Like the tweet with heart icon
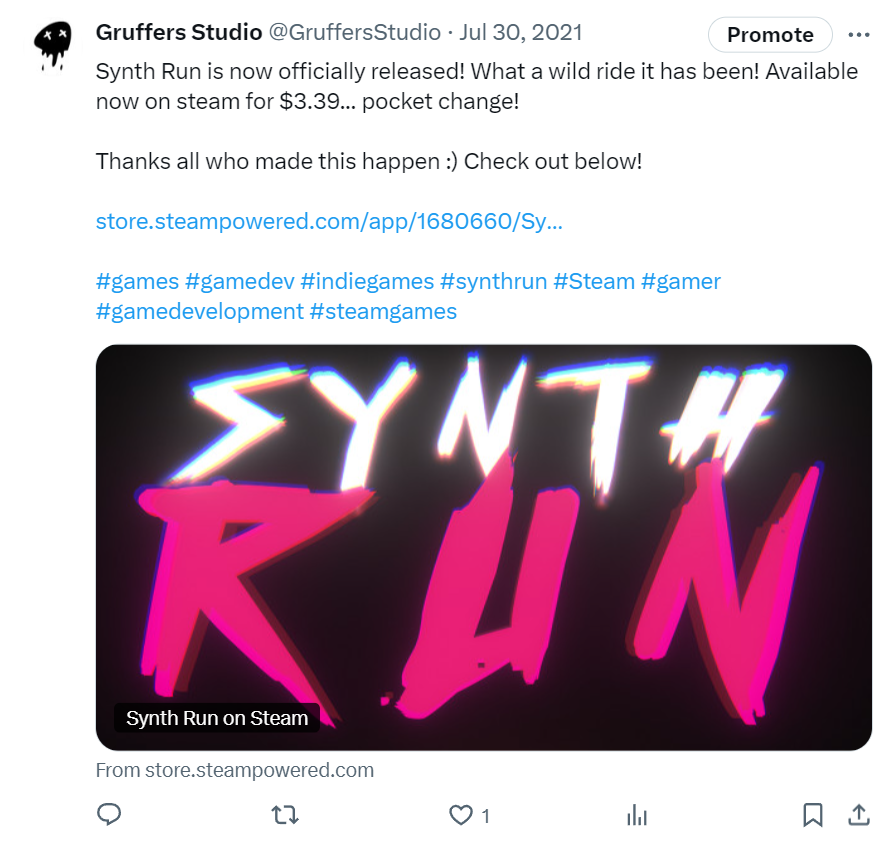894x846 pixels. (x=460, y=815)
